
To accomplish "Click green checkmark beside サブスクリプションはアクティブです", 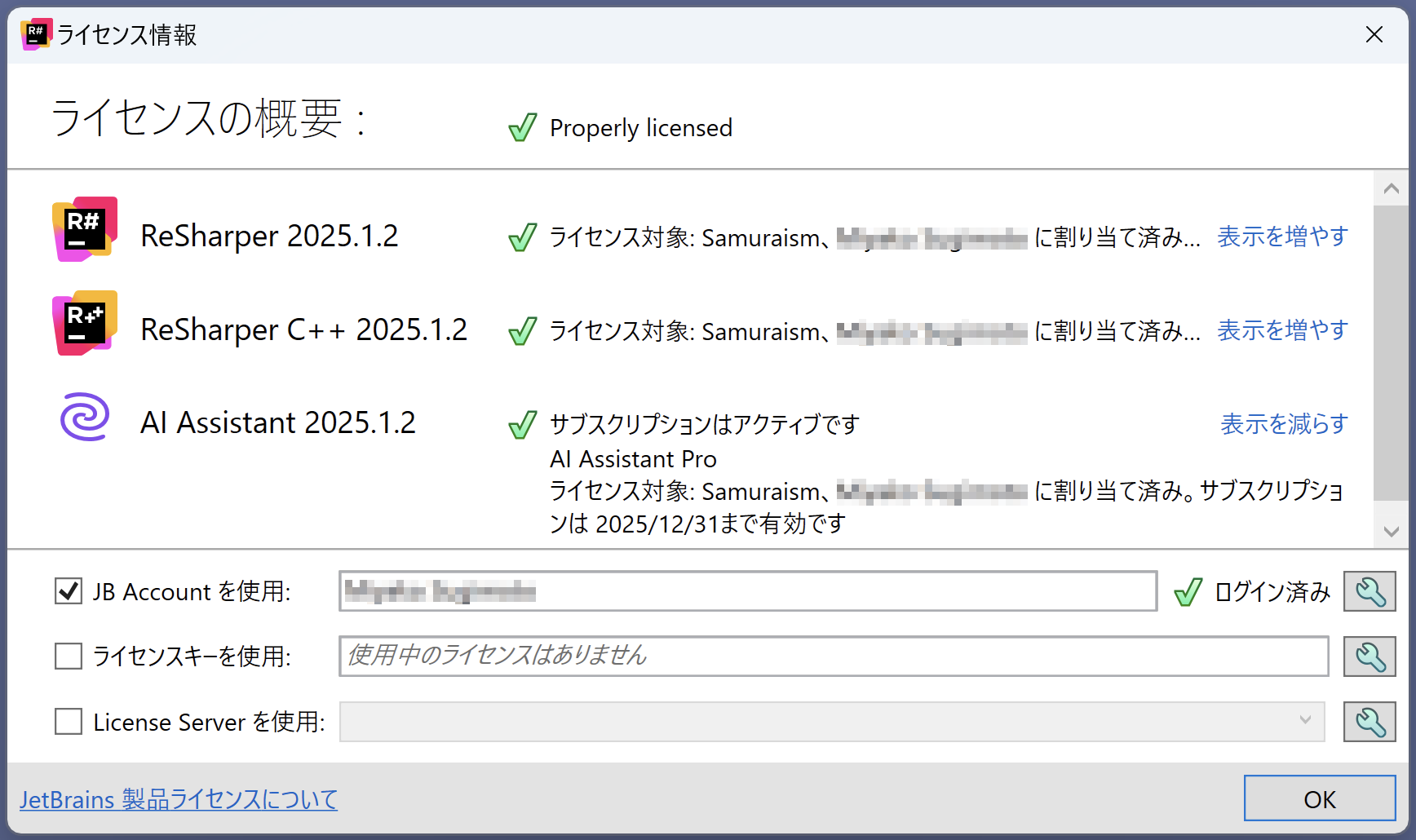I will [522, 425].
